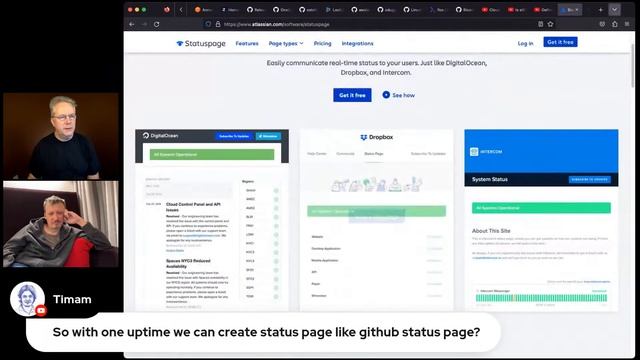Reload the current page
640x360 pixels.
(x=156, y=24)
